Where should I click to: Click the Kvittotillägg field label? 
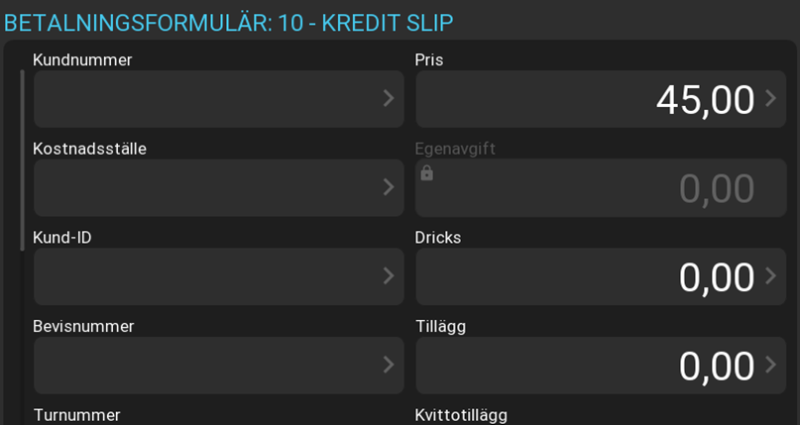(x=460, y=415)
